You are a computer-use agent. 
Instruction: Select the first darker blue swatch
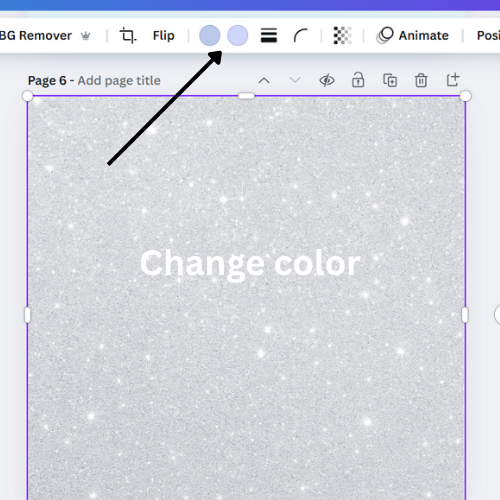pos(210,35)
